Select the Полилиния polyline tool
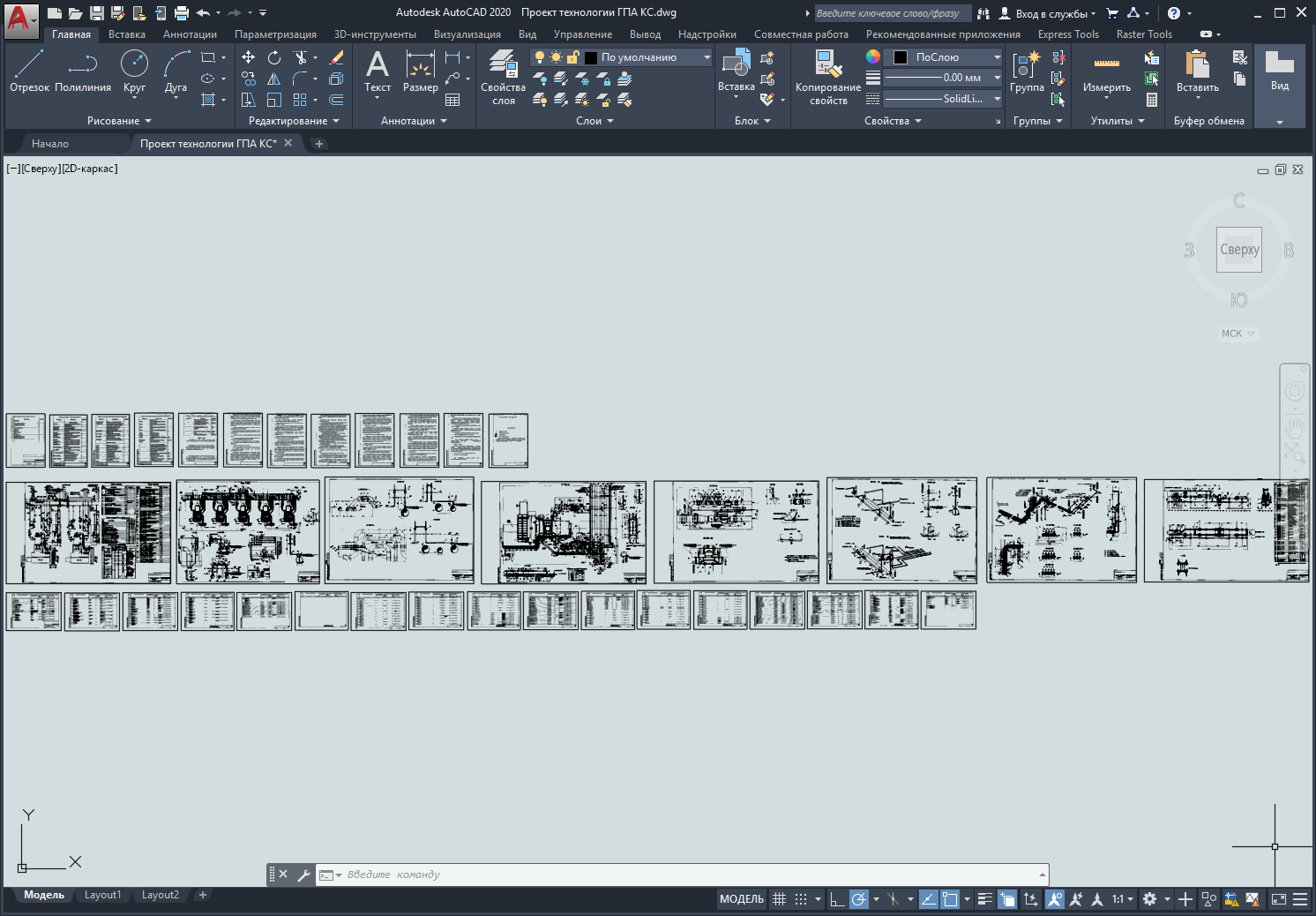Screen dimensions: 1316x916 pyautogui.click(x=83, y=71)
